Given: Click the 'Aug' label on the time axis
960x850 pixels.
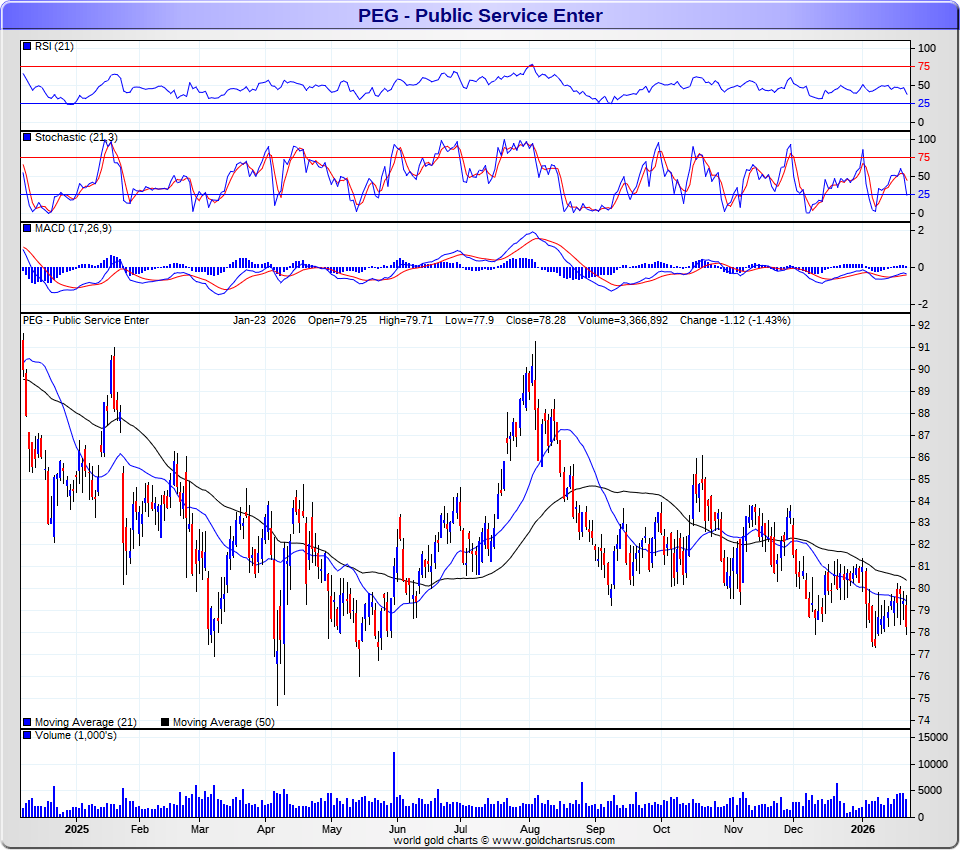Looking at the screenshot, I should pos(530,829).
